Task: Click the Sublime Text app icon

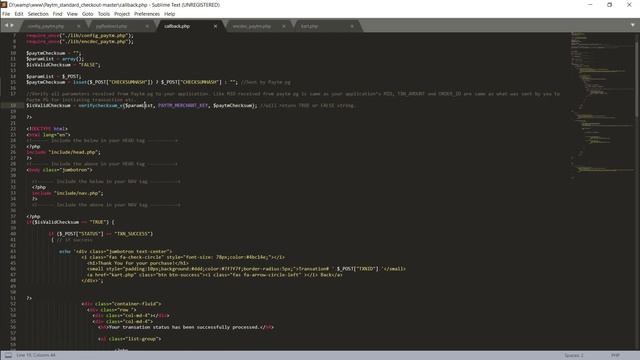Action: pos(4,4)
